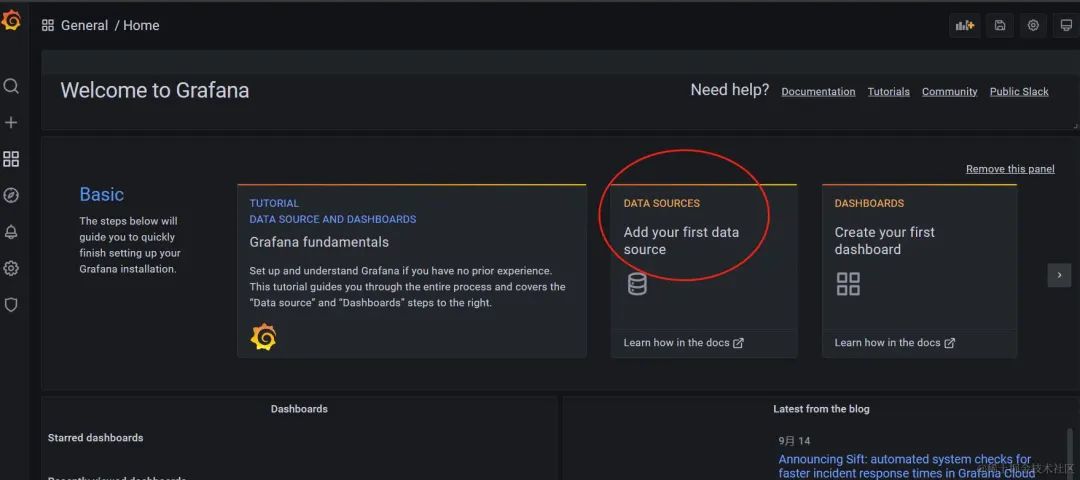
Task: Click the Home breadcrumb in the header
Action: pyautogui.click(x=141, y=25)
